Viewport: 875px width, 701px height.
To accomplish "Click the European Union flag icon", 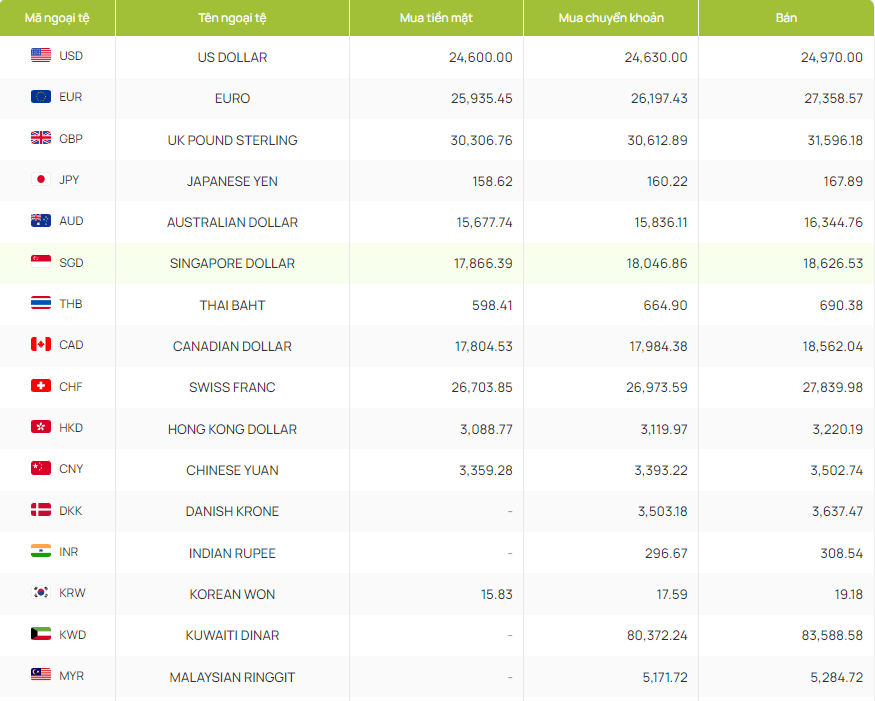I will pos(41,97).
